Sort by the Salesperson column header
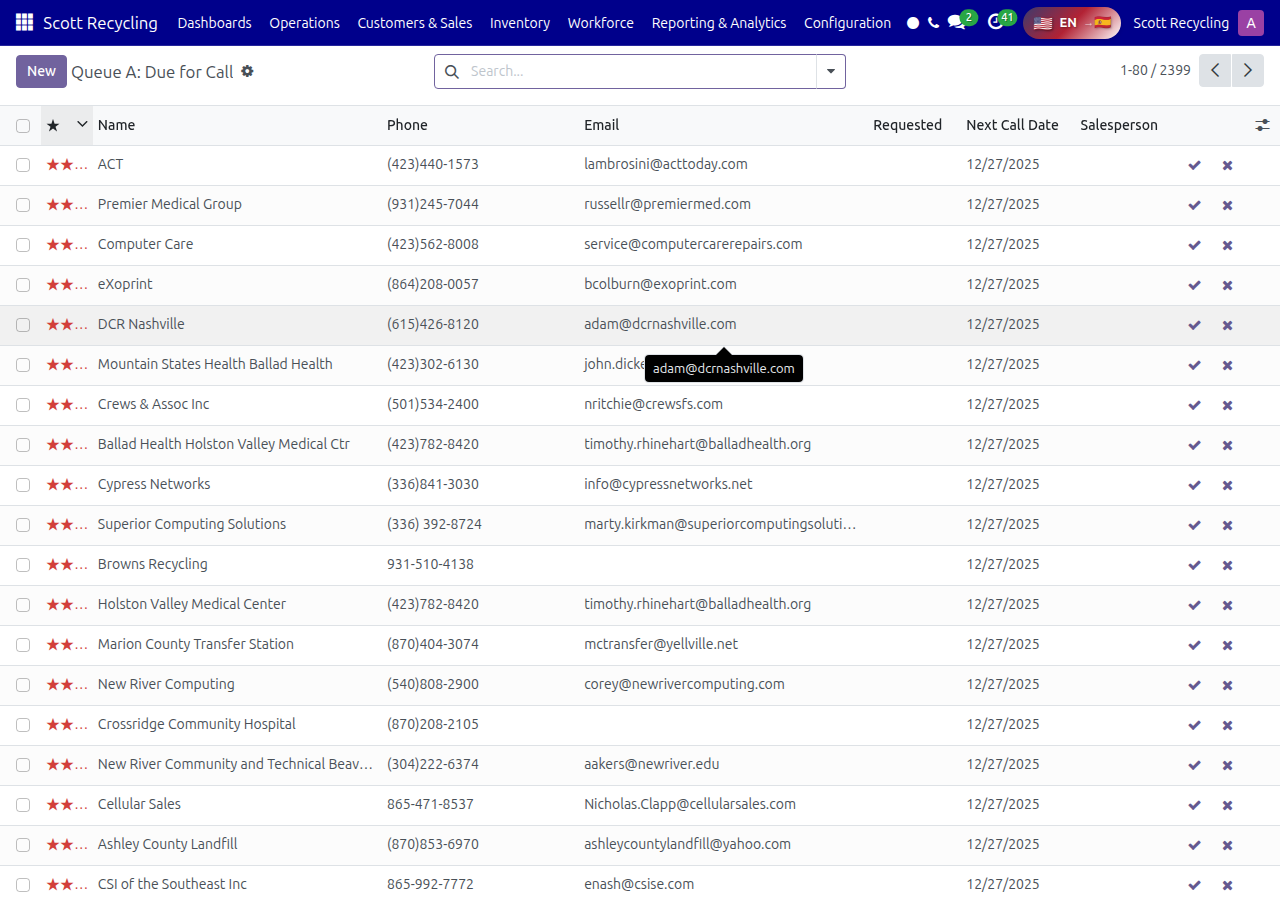The width and height of the screenshot is (1280, 900). (1119, 125)
